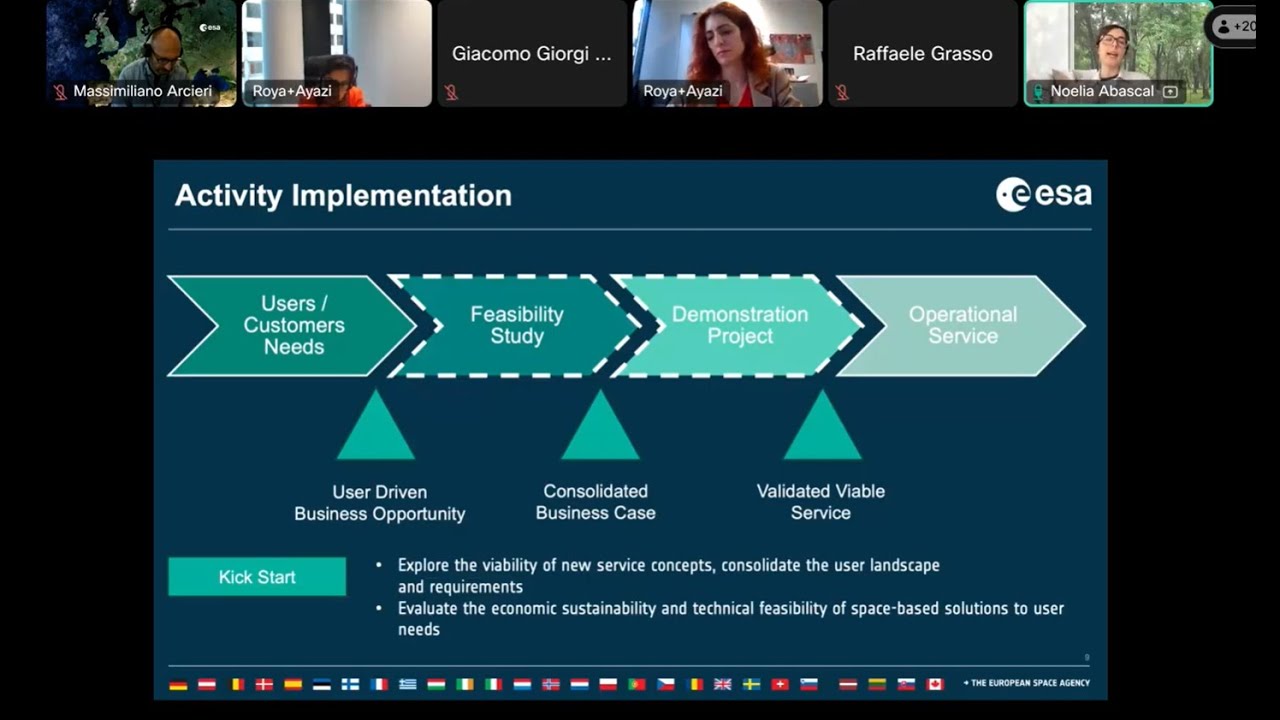The height and width of the screenshot is (720, 1280).
Task: Click the Validated Viable Service label
Action: [x=821, y=502]
